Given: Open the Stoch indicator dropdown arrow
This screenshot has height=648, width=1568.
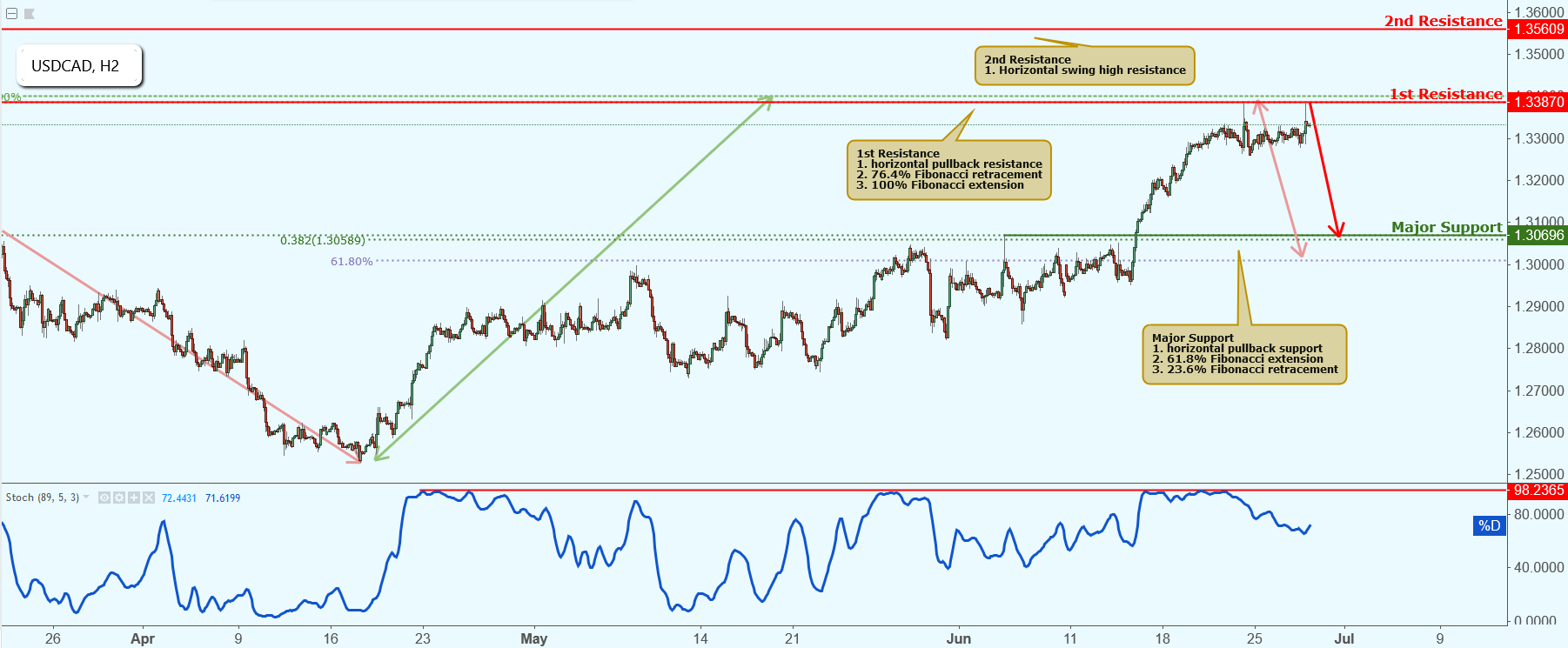Looking at the screenshot, I should (x=86, y=498).
